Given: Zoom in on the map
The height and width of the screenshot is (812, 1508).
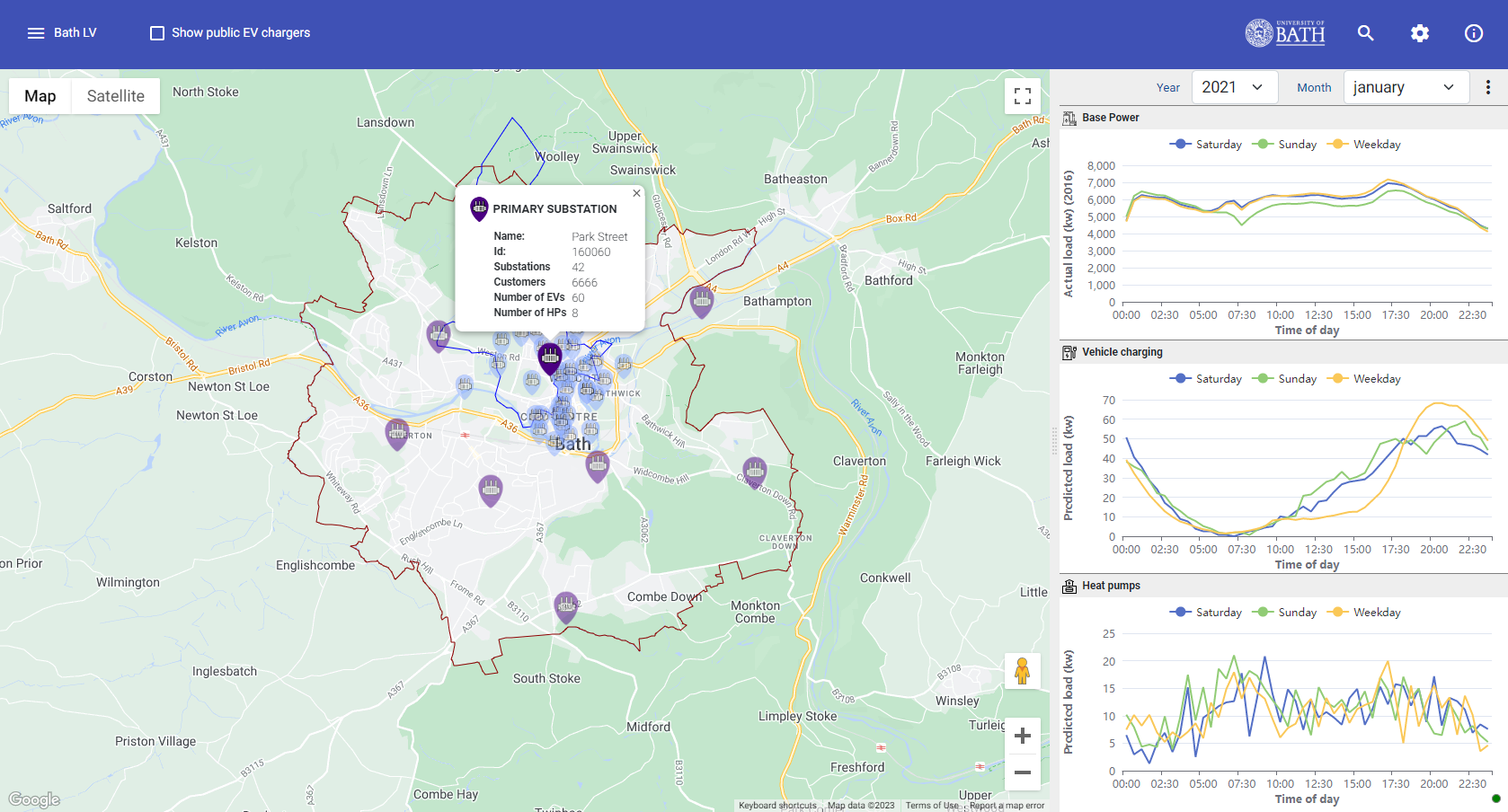Looking at the screenshot, I should 1022,737.
